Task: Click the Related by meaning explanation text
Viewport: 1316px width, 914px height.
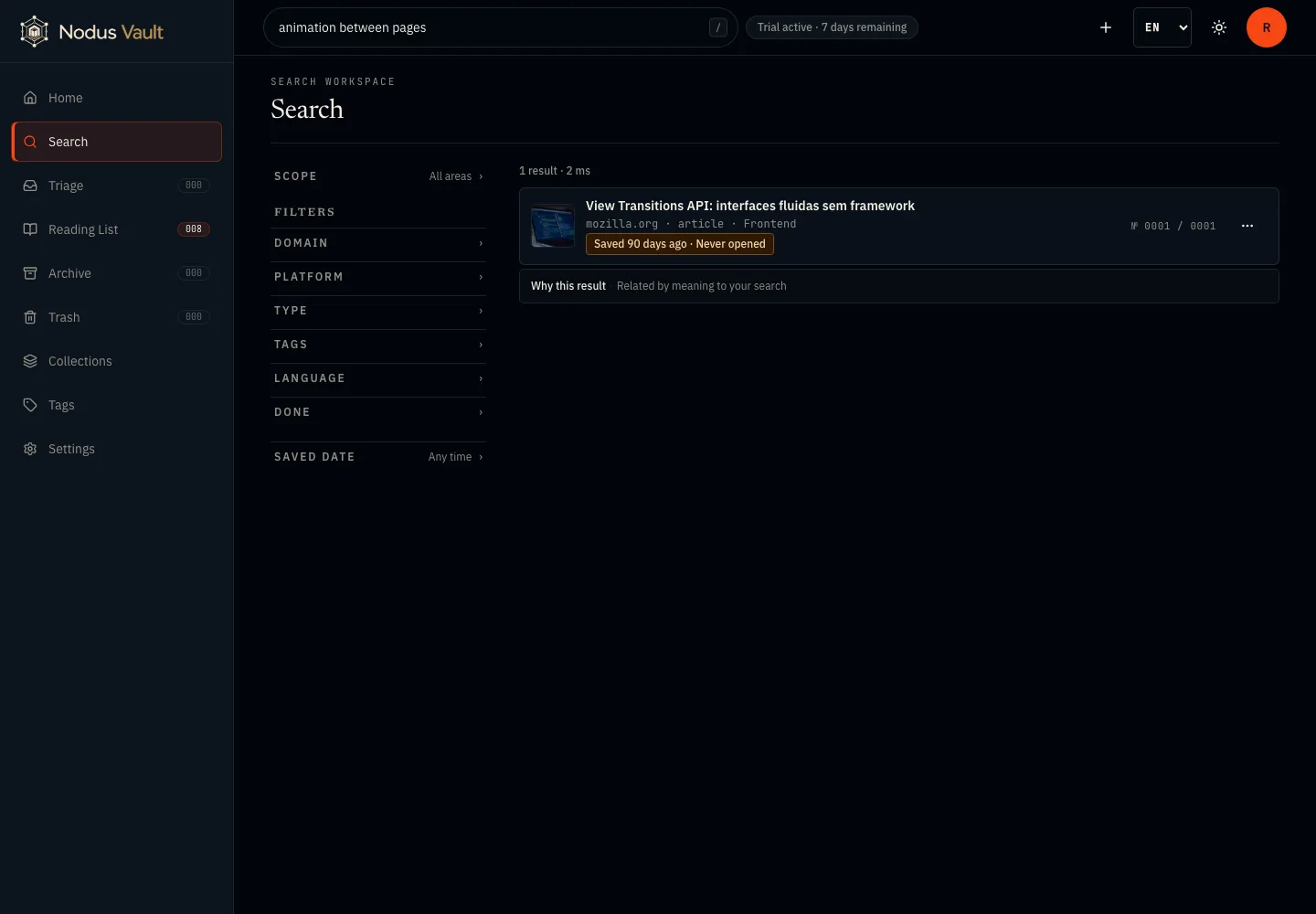Action: 702,286
